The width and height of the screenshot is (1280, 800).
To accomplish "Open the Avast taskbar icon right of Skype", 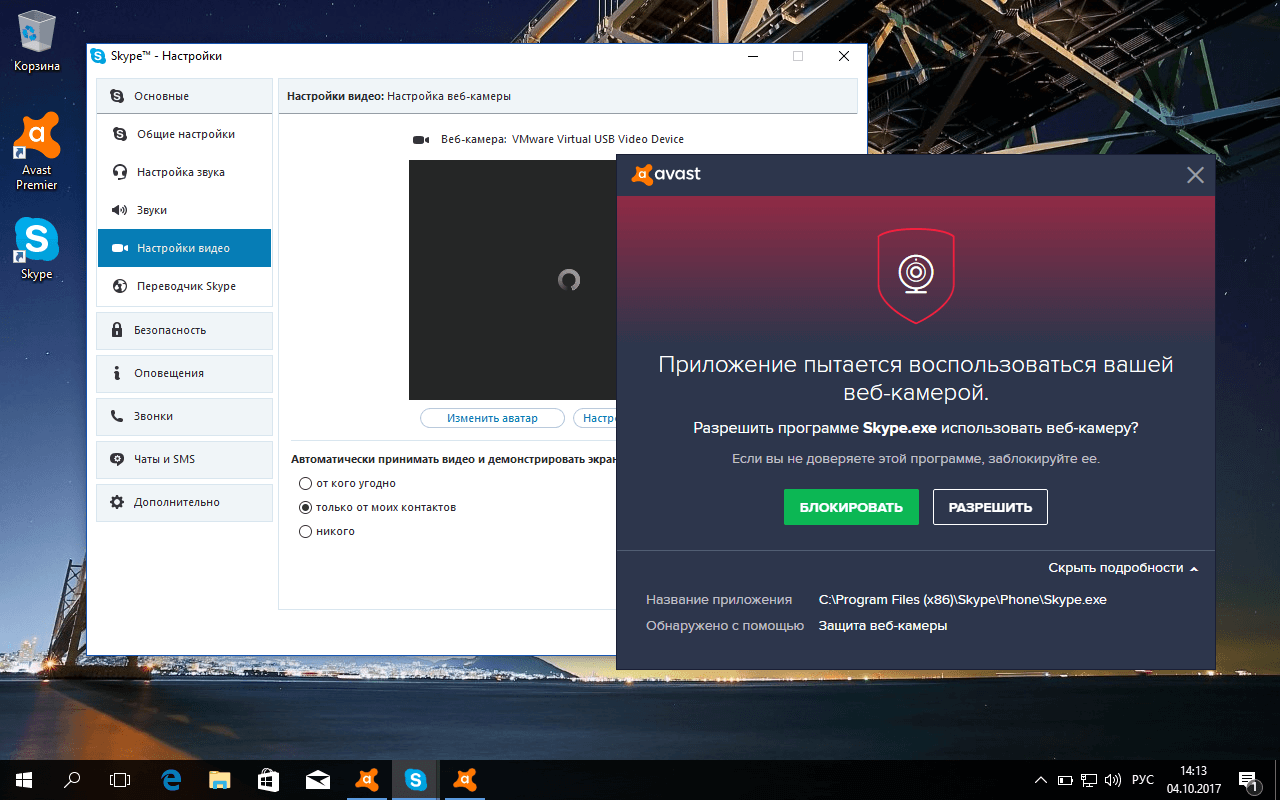I will (465, 779).
